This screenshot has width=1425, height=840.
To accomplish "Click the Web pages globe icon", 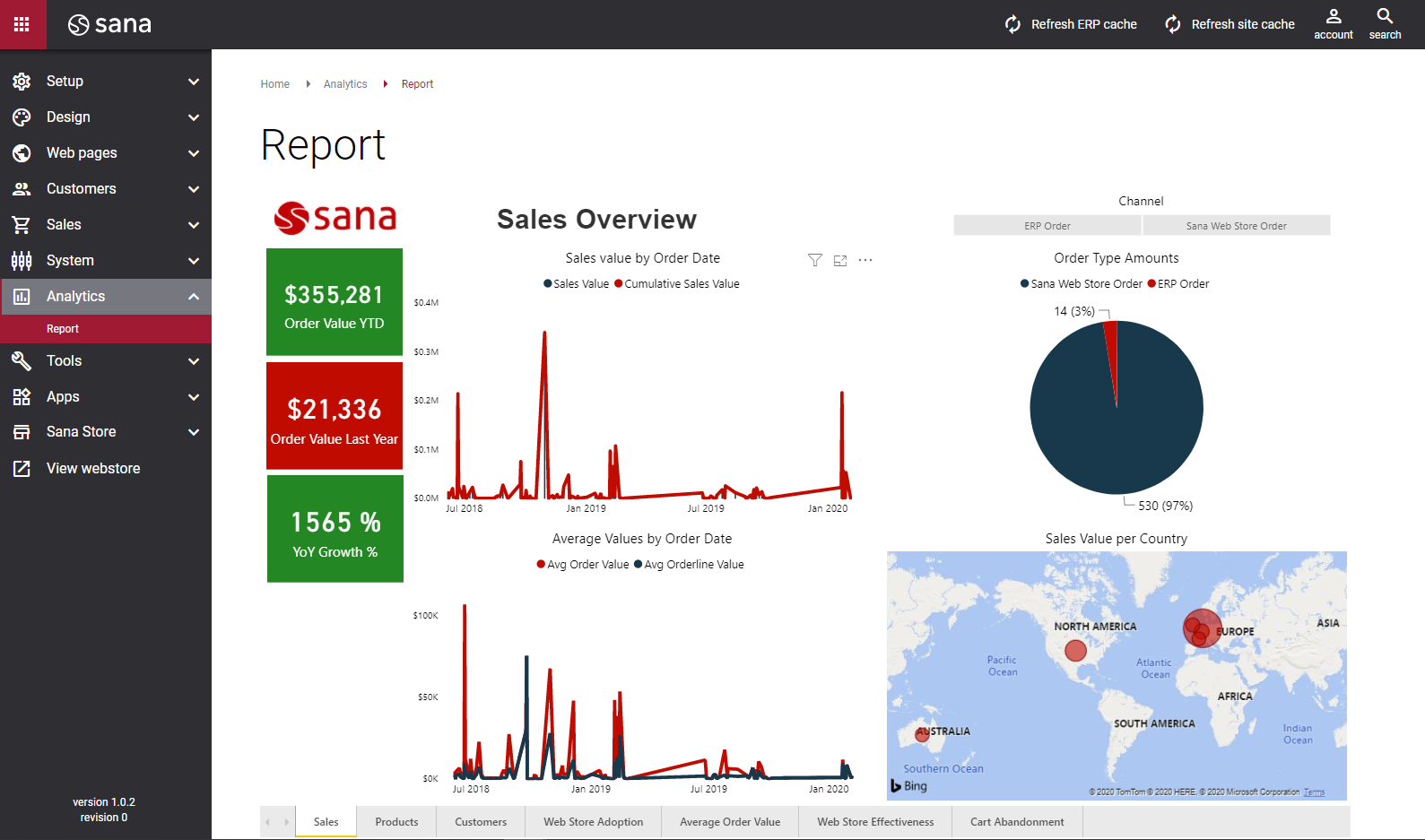I will pos(22,153).
